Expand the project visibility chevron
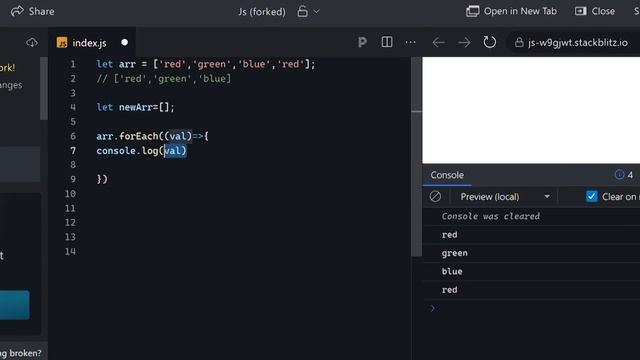The width and height of the screenshot is (640, 360). [316, 12]
